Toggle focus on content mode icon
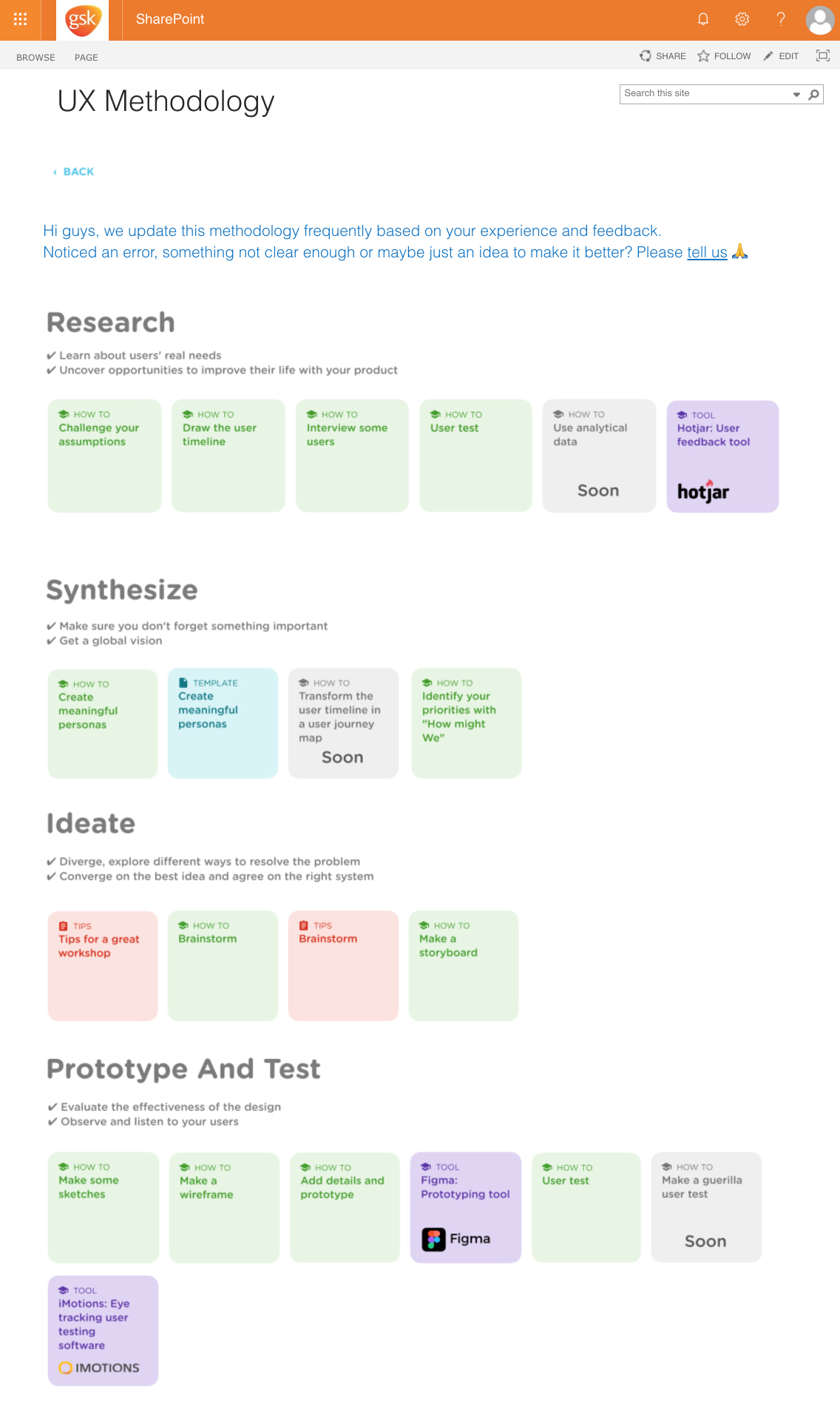840x1420 pixels. (x=822, y=55)
